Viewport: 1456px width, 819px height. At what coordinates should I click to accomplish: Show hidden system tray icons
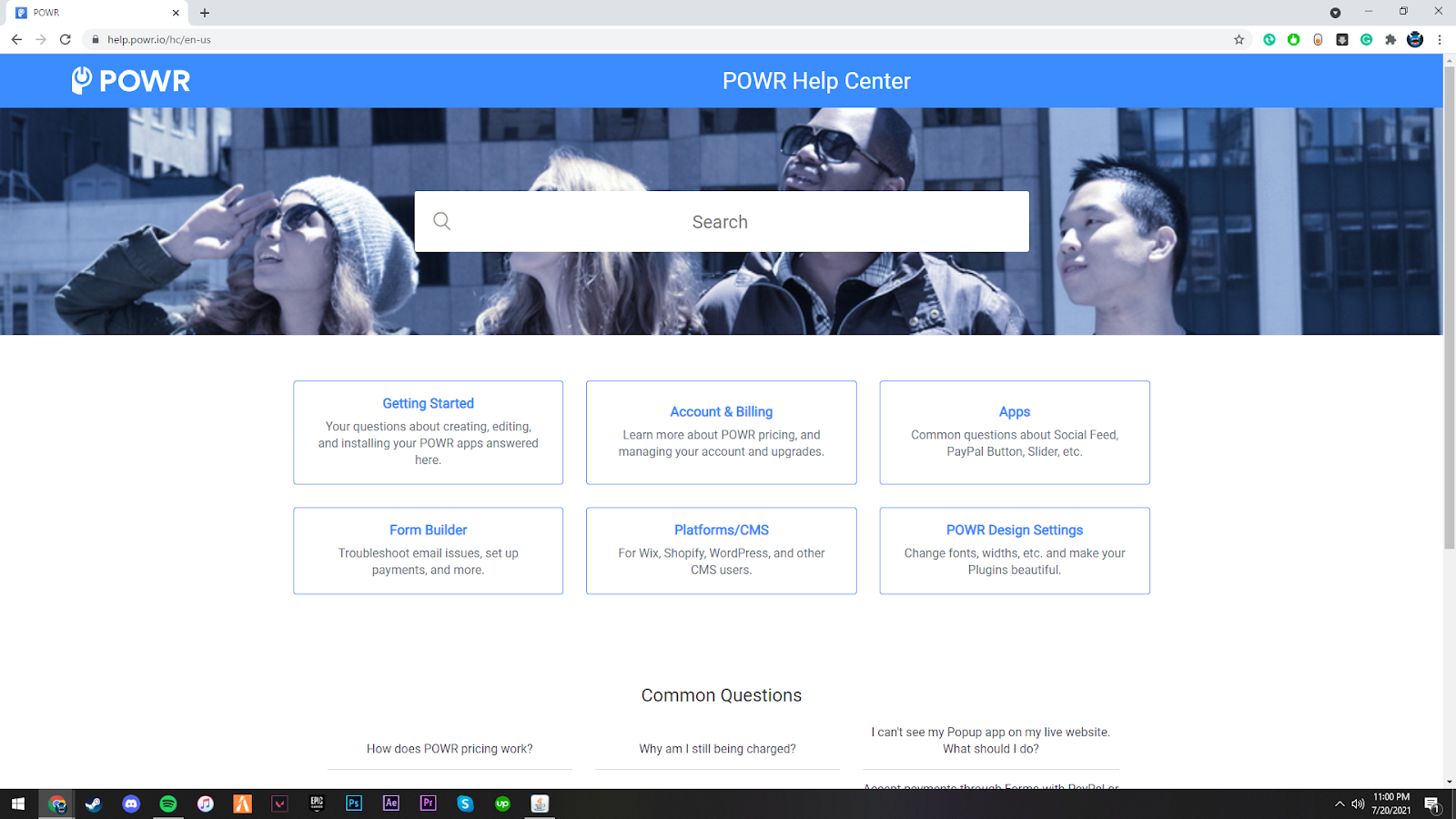(1340, 804)
